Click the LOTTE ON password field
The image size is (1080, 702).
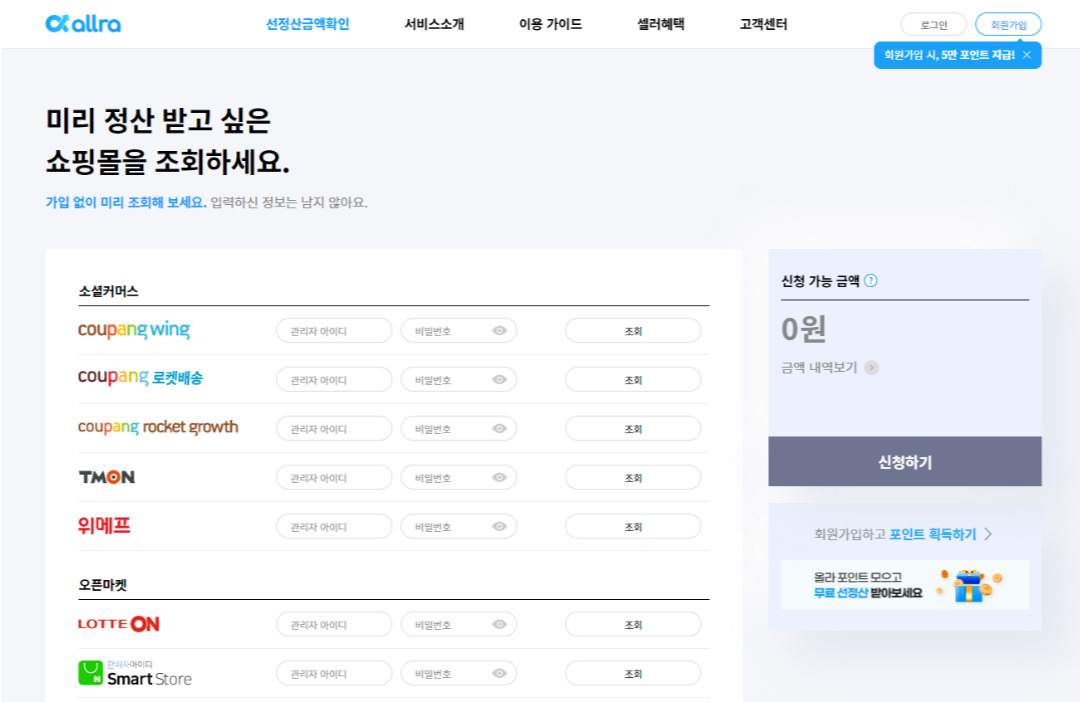(x=459, y=624)
